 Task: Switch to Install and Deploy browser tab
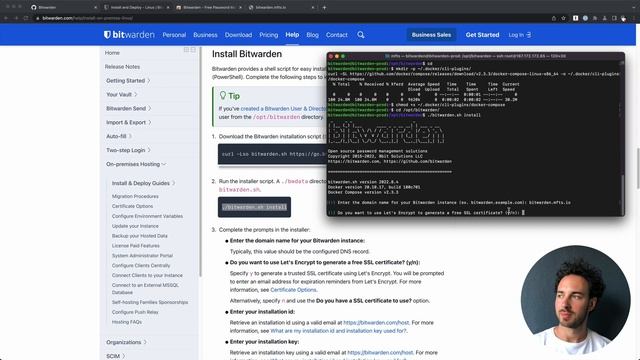click(136, 7)
